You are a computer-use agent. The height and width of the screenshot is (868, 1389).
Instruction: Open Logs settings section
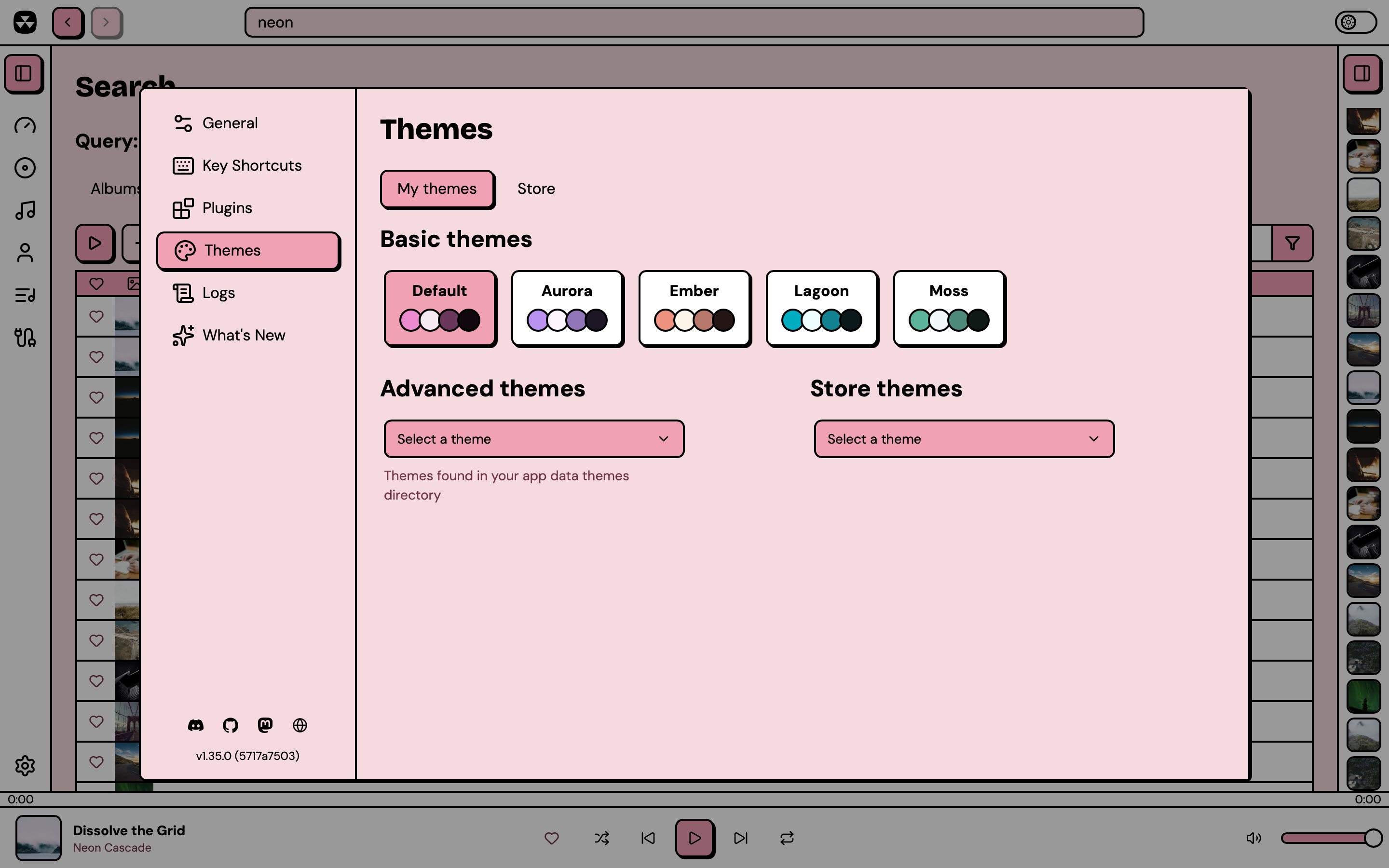point(248,293)
